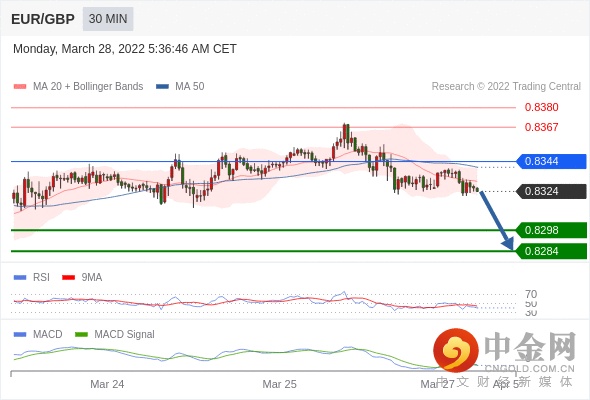The width and height of the screenshot is (590, 400).
Task: Click the Mar 24 date axis label
Action: point(107,384)
